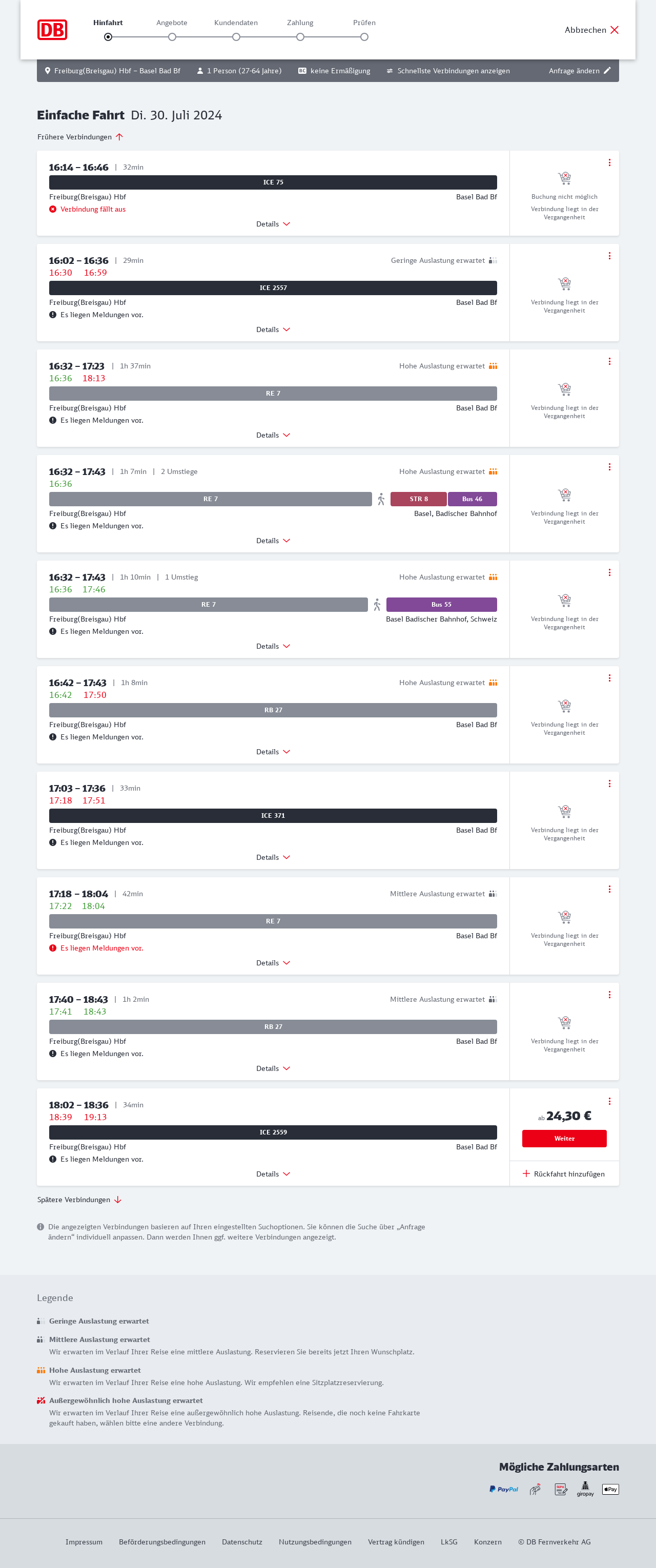Click the high occupancy icon on RB 27 connection
656x1568 pixels.
point(493,683)
